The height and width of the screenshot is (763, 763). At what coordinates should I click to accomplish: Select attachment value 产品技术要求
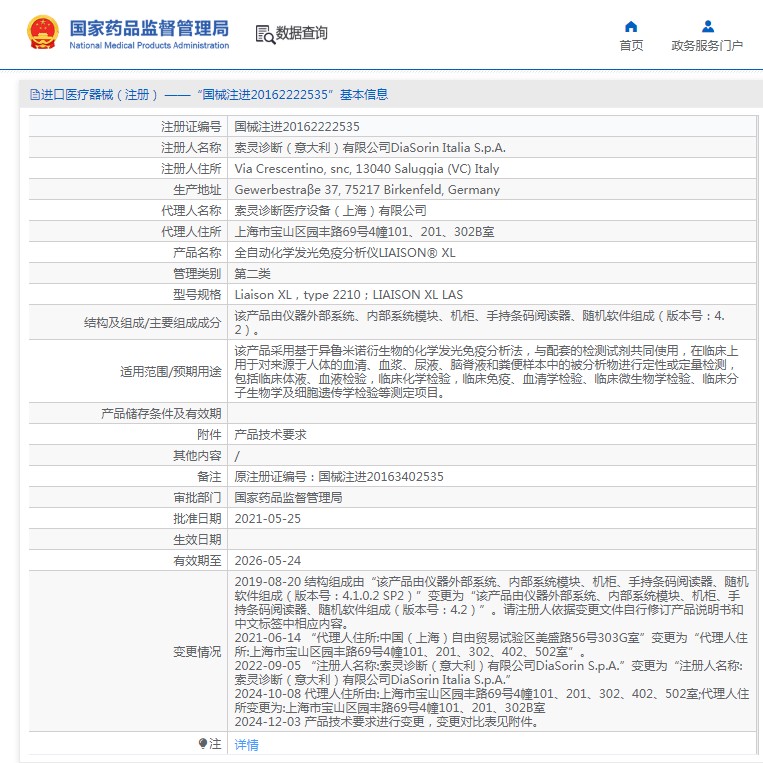tap(270, 435)
